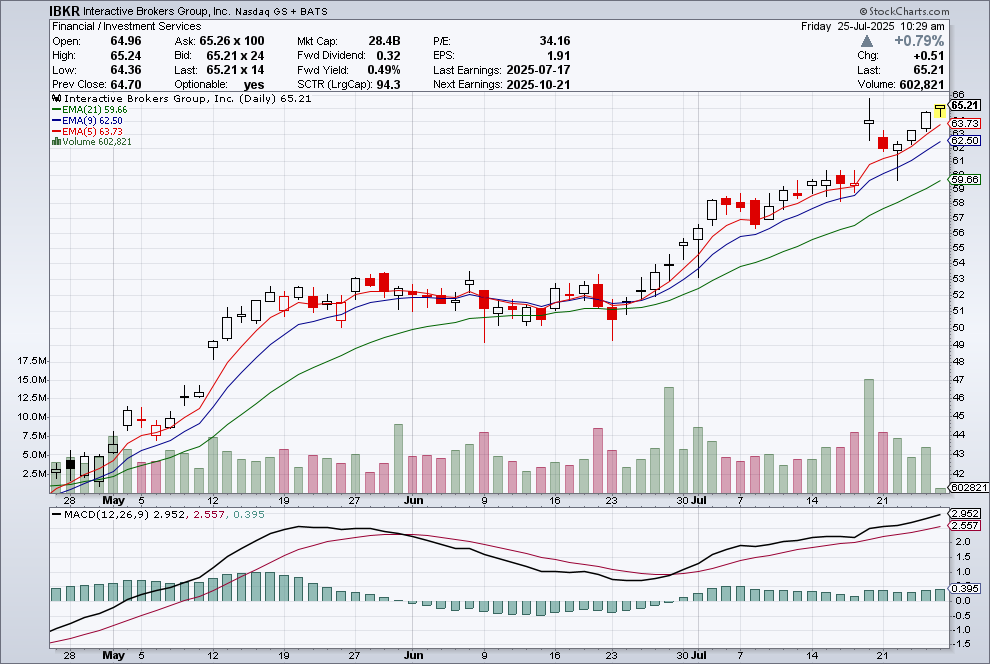Click 'Financial / Investment Services' sector text
Screen dimensions: 990x664
click(x=126, y=27)
